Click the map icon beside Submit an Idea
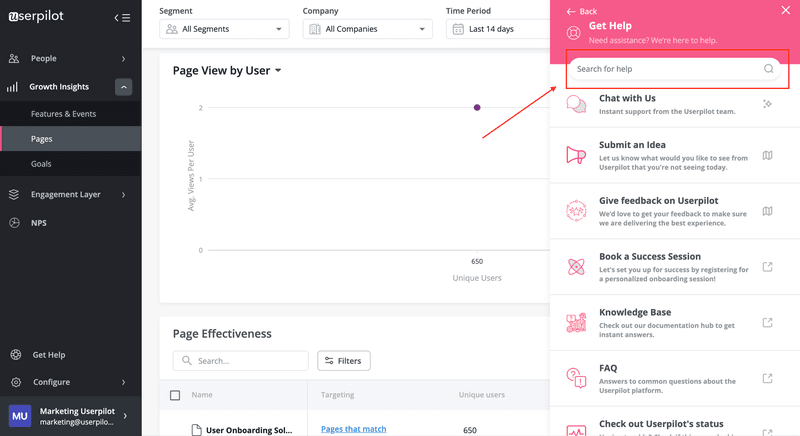This screenshot has width=800, height=436. pos(767,155)
